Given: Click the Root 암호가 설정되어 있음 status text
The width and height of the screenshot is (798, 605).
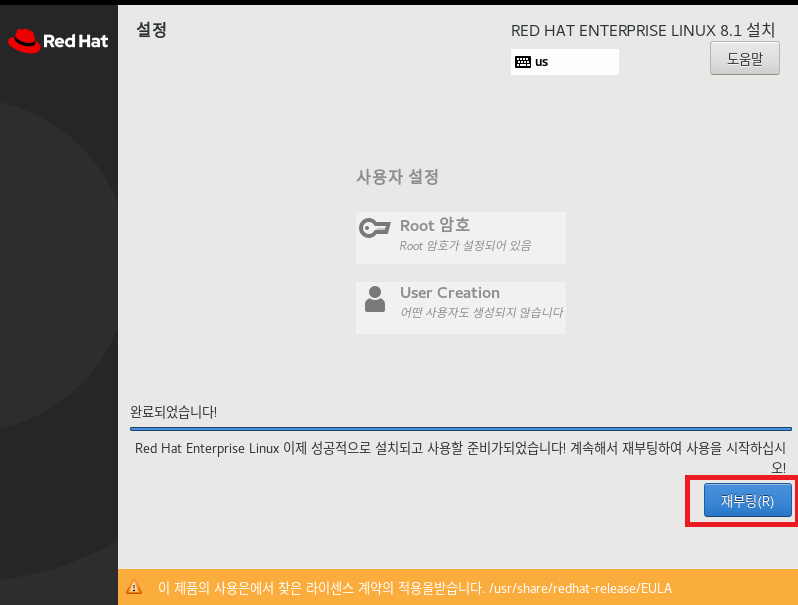Looking at the screenshot, I should [465, 246].
